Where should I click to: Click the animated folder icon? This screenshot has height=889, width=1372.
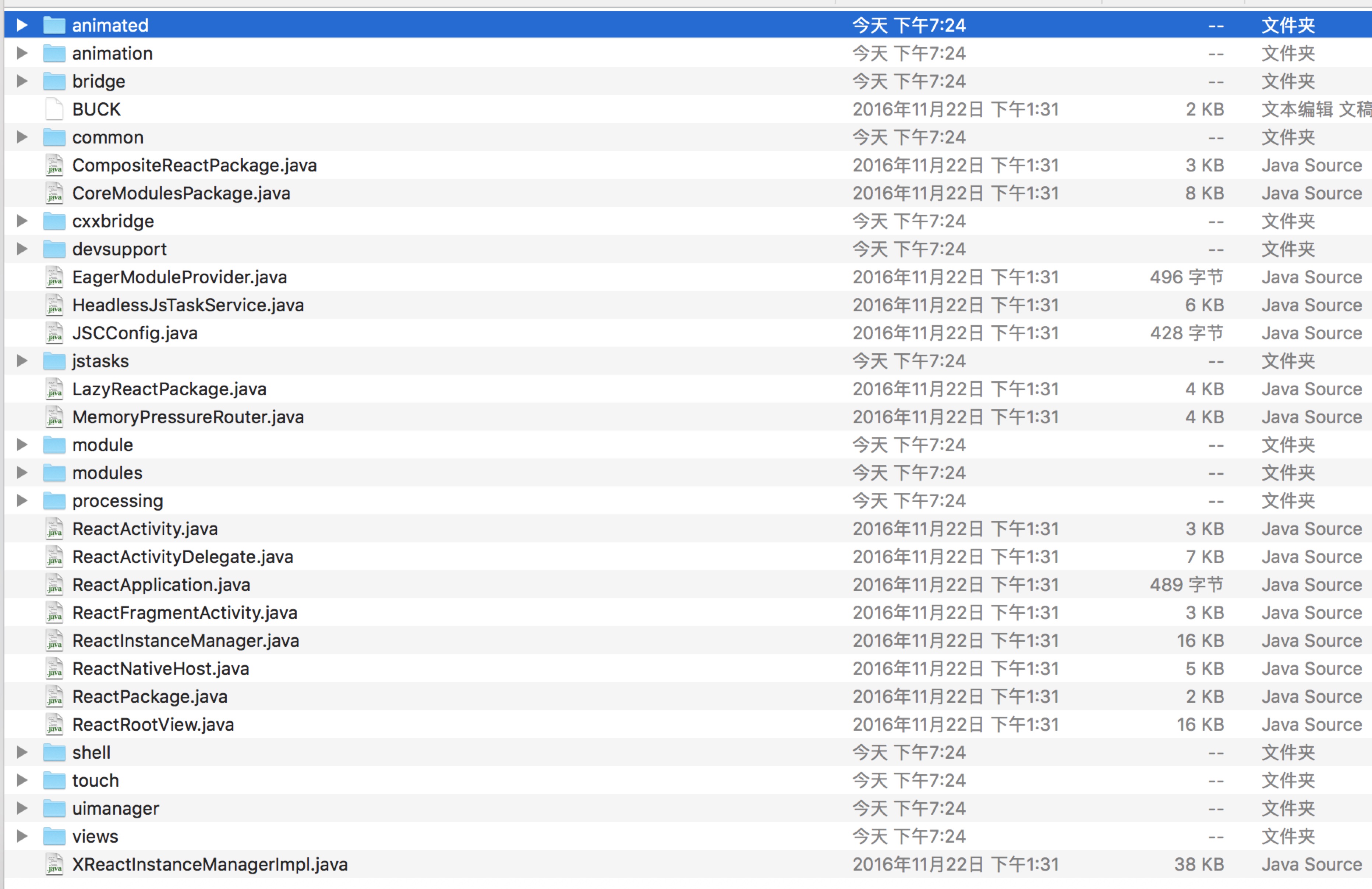54,25
